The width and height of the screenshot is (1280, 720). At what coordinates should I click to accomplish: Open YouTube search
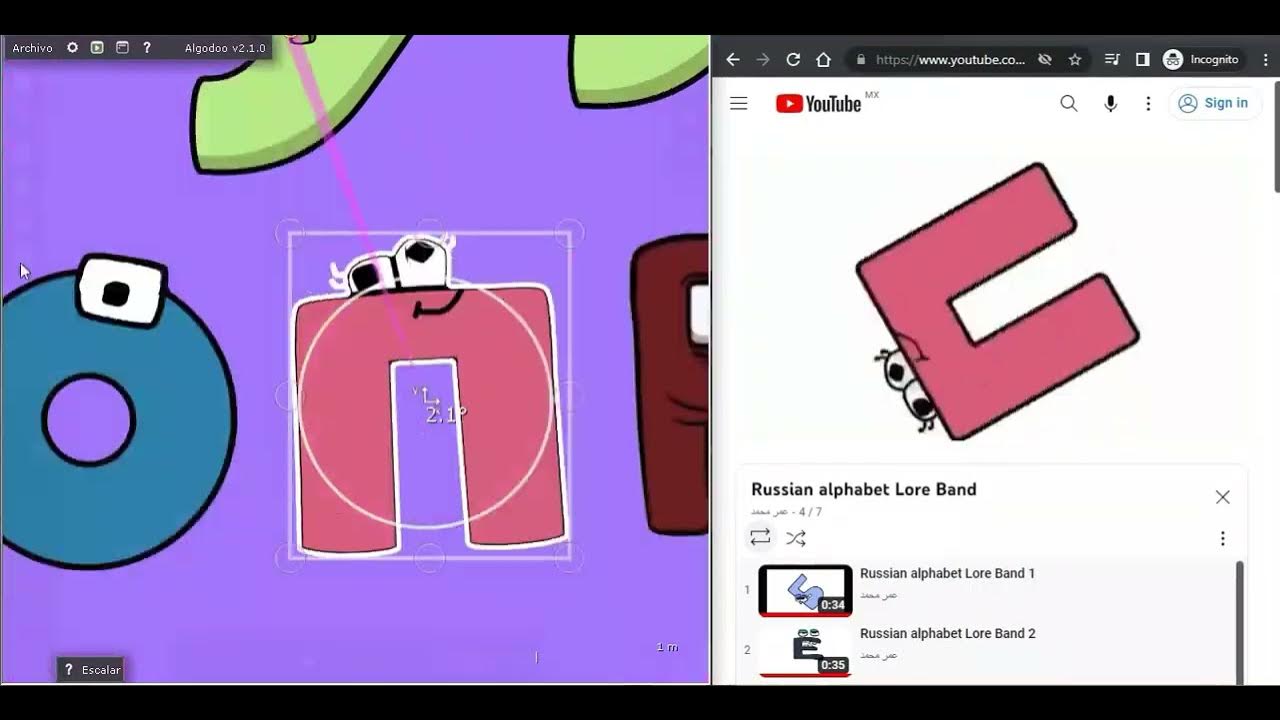point(1069,103)
